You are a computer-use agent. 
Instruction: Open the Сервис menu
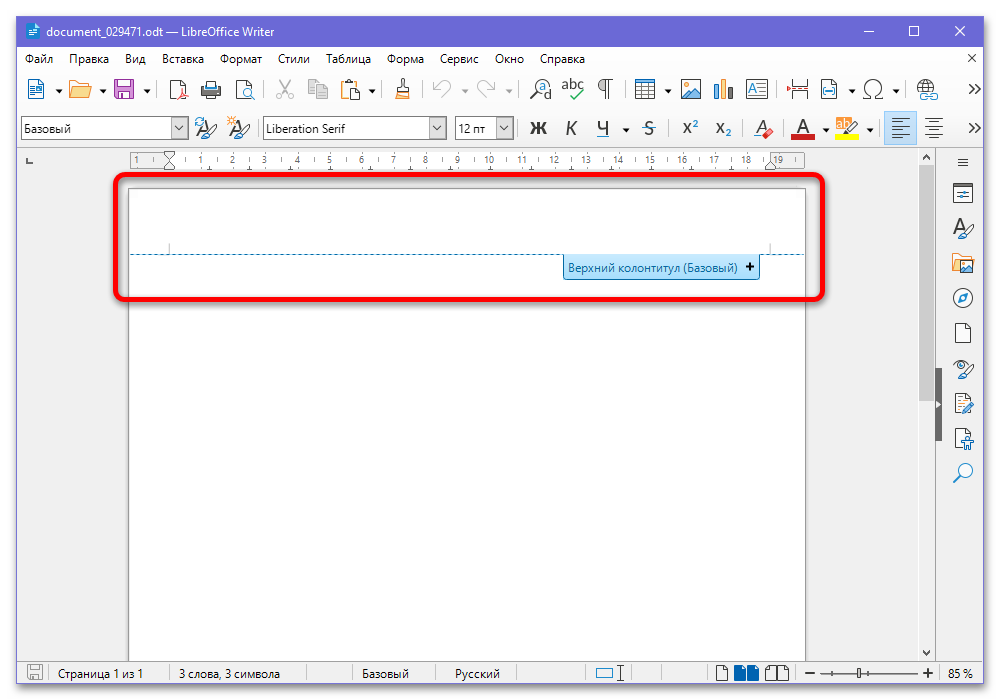pyautogui.click(x=459, y=59)
